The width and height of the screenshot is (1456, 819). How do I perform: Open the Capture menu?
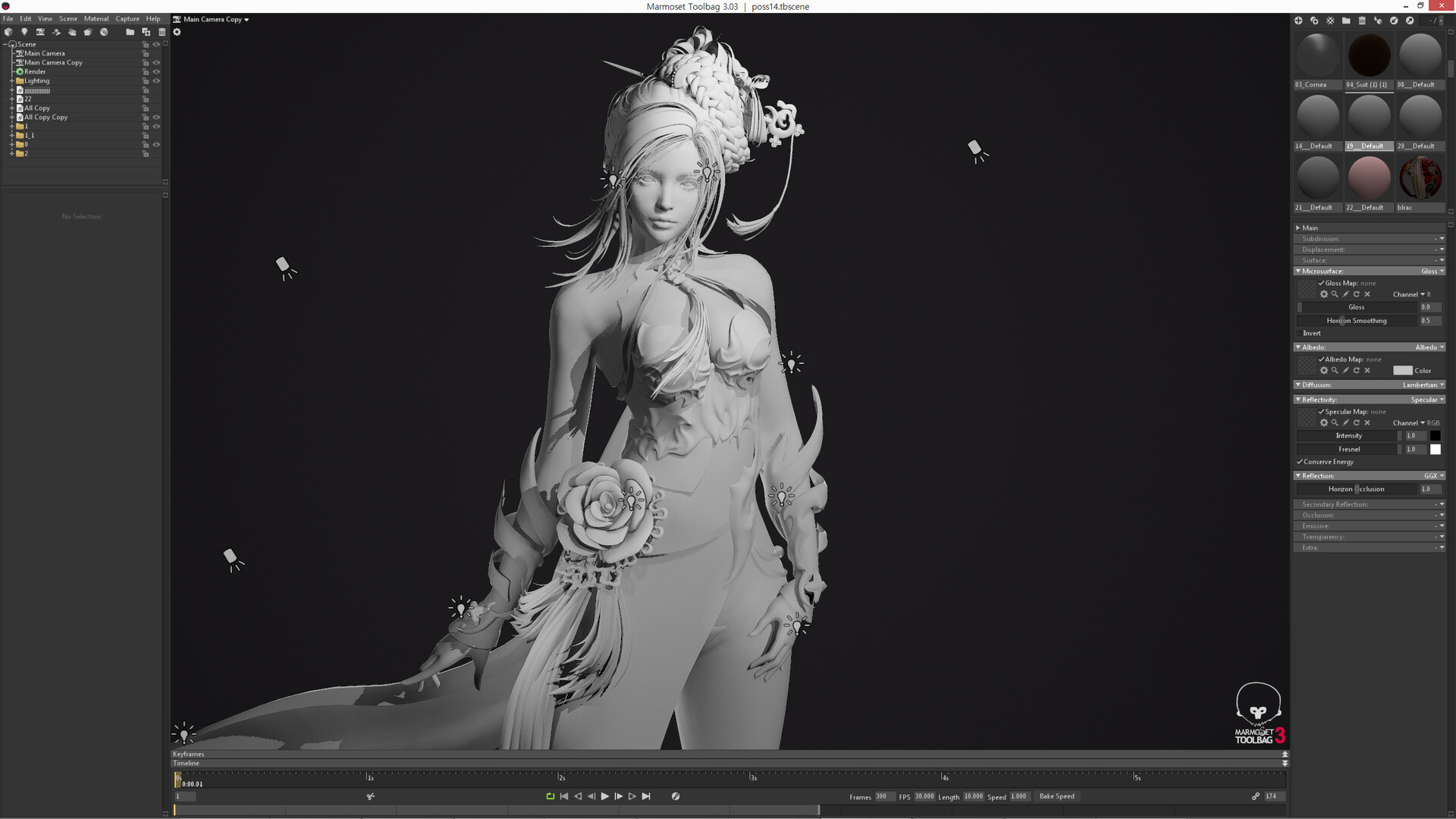pos(127,19)
